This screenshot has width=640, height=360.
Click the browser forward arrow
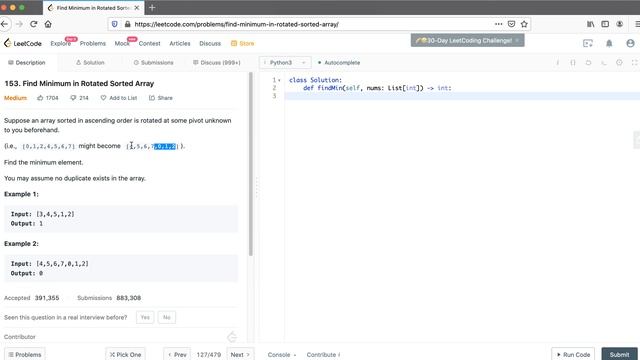point(19,24)
